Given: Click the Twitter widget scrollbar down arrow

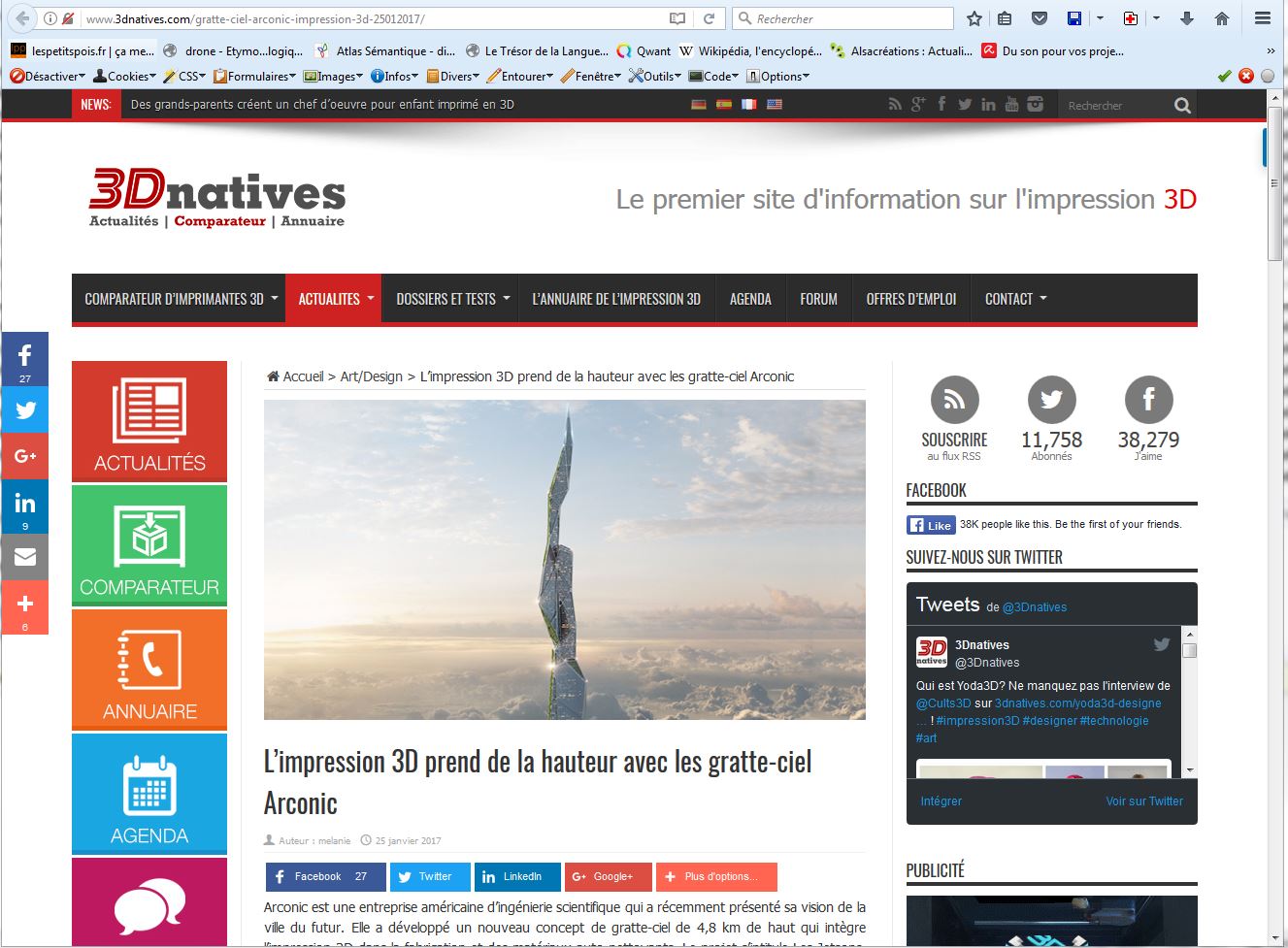Looking at the screenshot, I should (x=1190, y=770).
